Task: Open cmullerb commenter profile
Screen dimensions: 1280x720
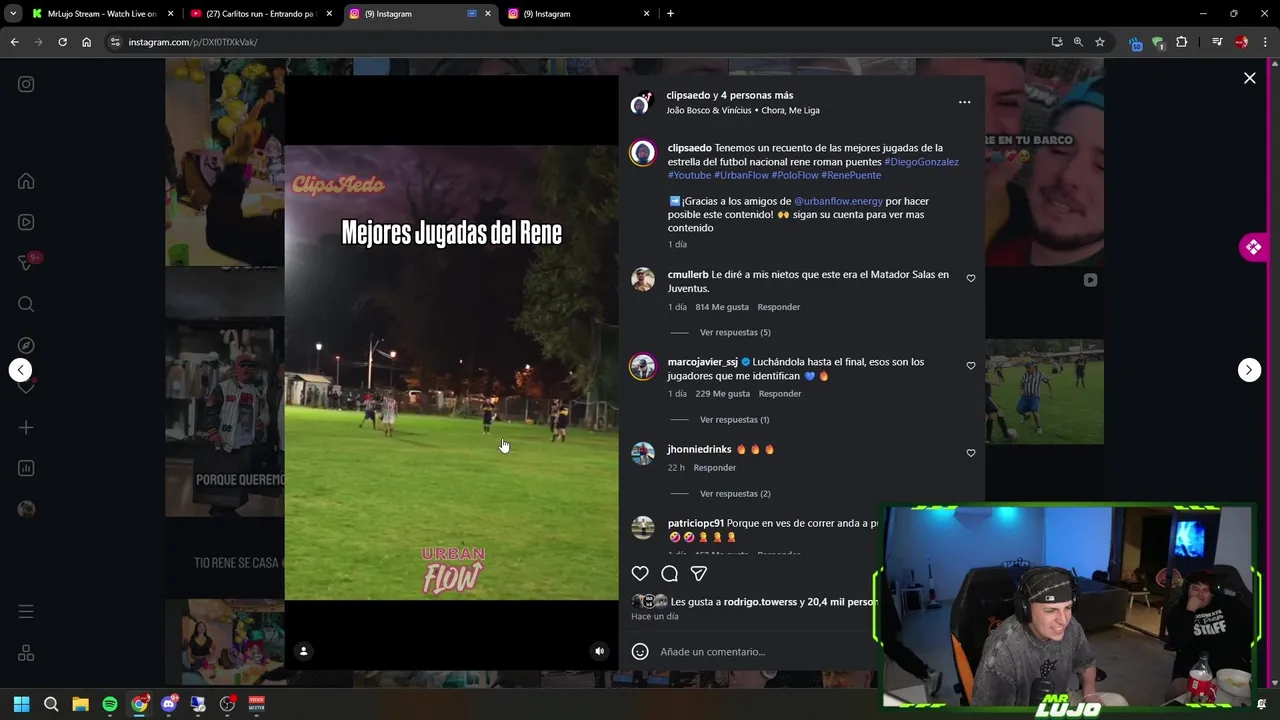Action: point(688,275)
